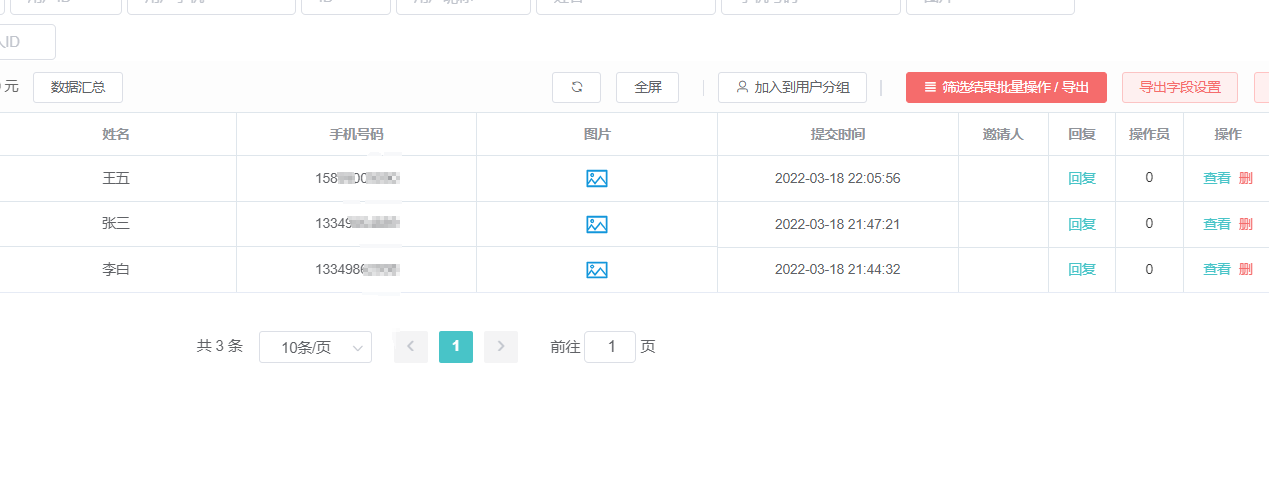Open image icon in 李白 row
This screenshot has height=493, width=1269.
click(597, 269)
